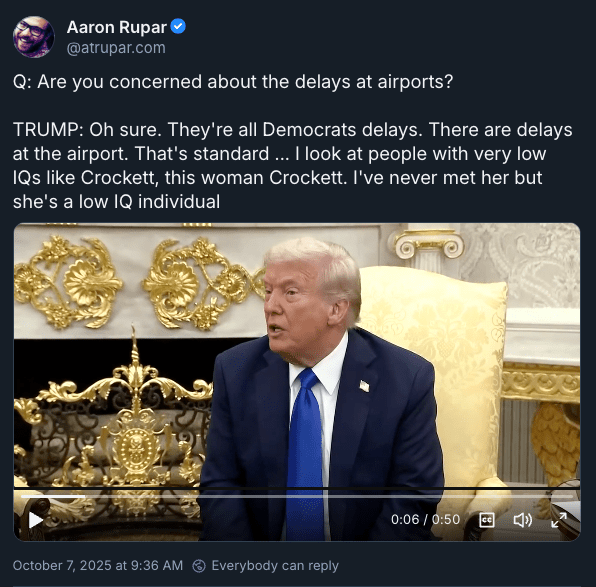Screen dimensions: 596x587
Task: Click the 0:06 / 0:50 time display
Action: click(x=425, y=519)
